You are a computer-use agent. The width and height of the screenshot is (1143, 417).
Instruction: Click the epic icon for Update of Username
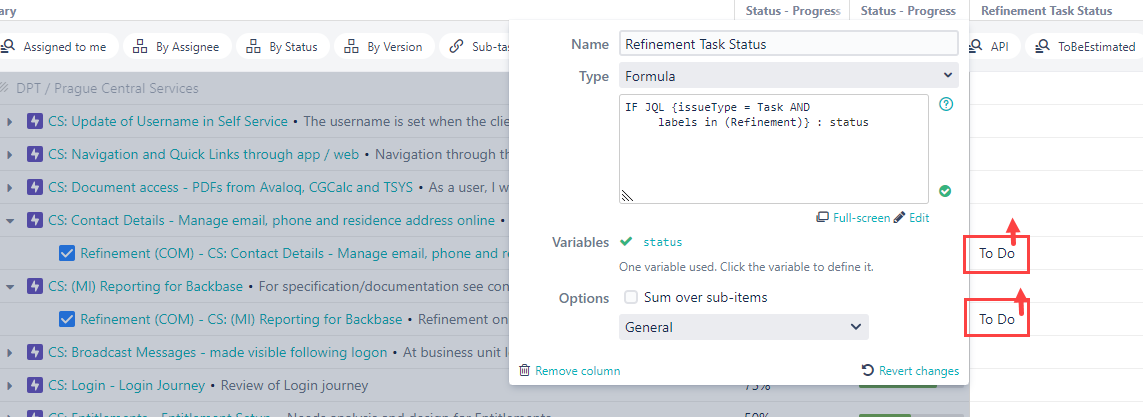click(35, 121)
